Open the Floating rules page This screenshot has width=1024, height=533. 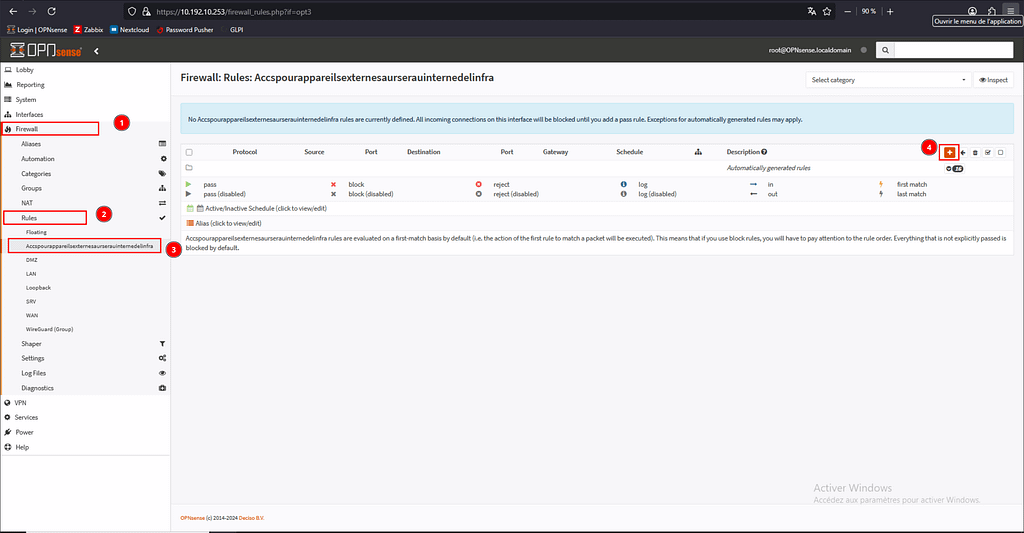36,232
